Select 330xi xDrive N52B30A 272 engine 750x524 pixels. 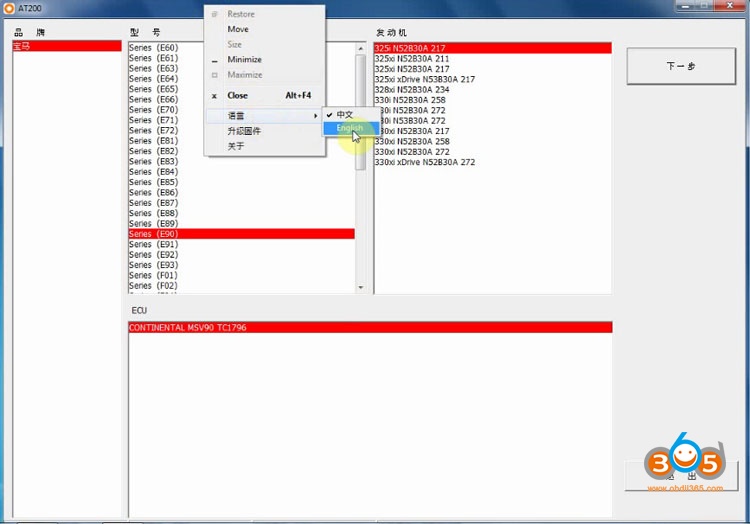tap(425, 162)
